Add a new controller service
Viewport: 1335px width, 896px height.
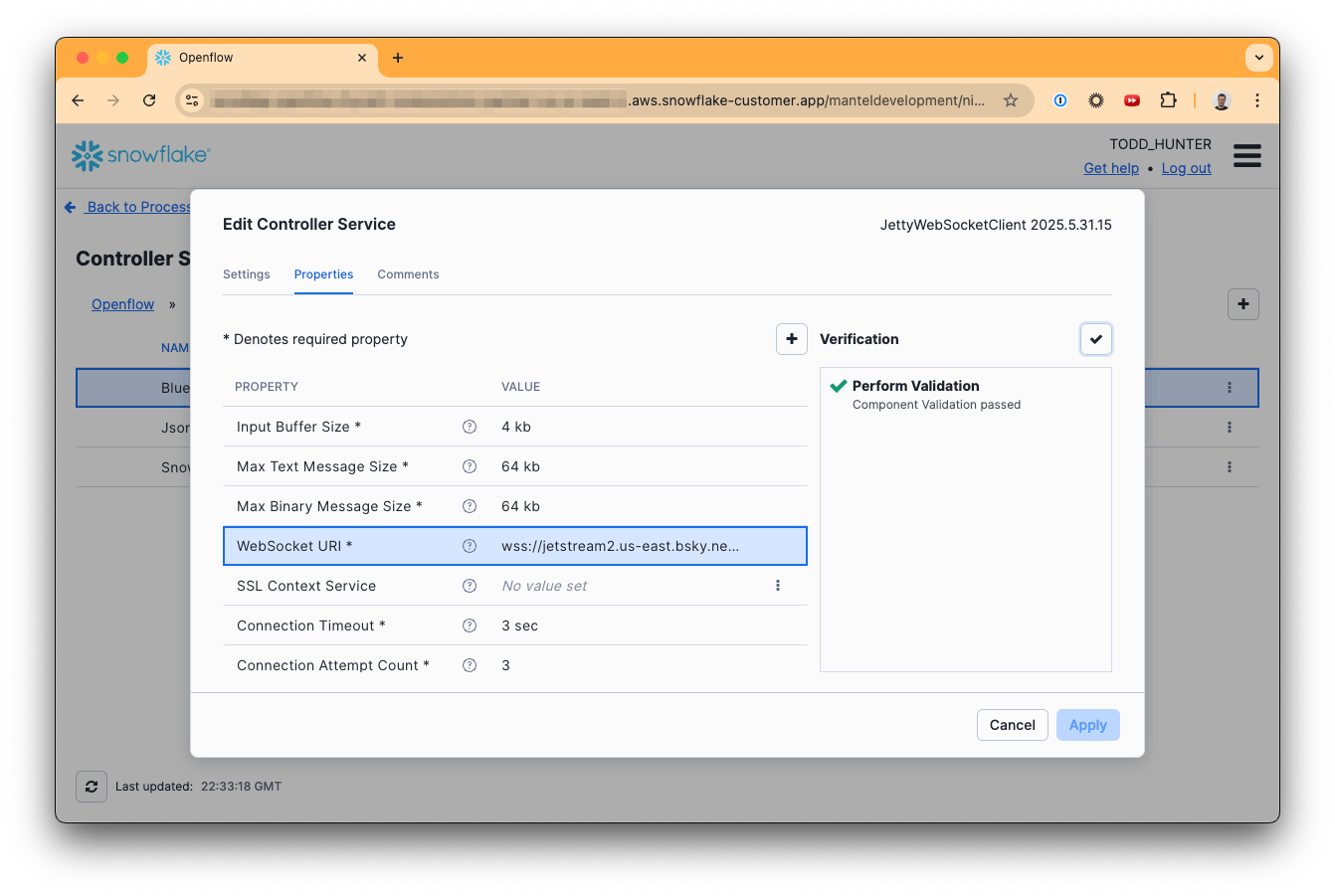(1243, 304)
